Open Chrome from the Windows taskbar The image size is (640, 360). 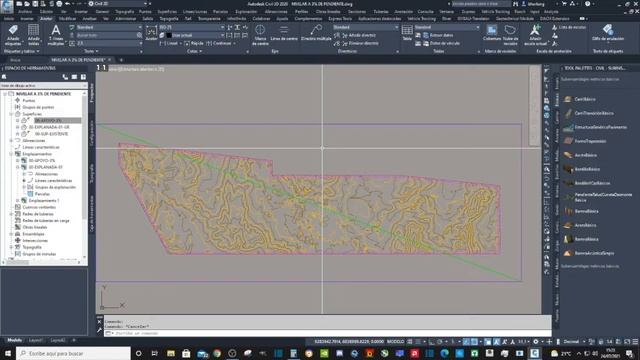pyautogui.click(x=217, y=353)
